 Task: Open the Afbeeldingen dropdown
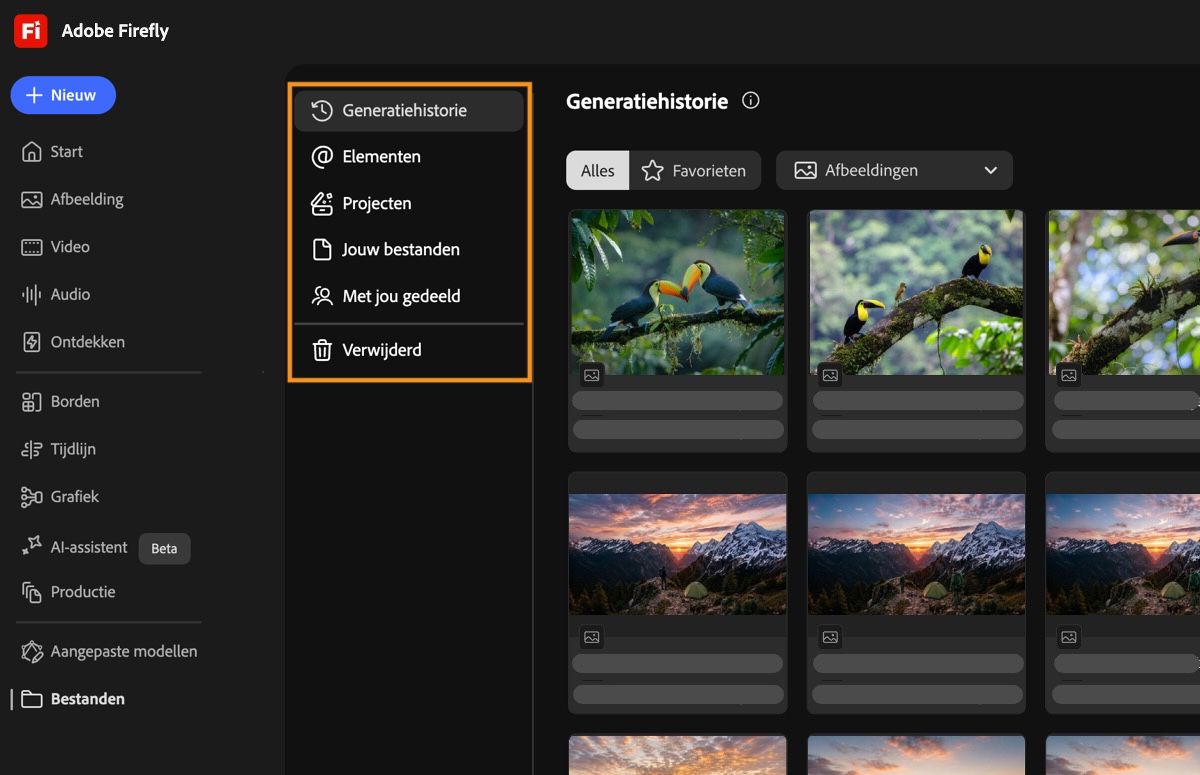click(x=894, y=171)
